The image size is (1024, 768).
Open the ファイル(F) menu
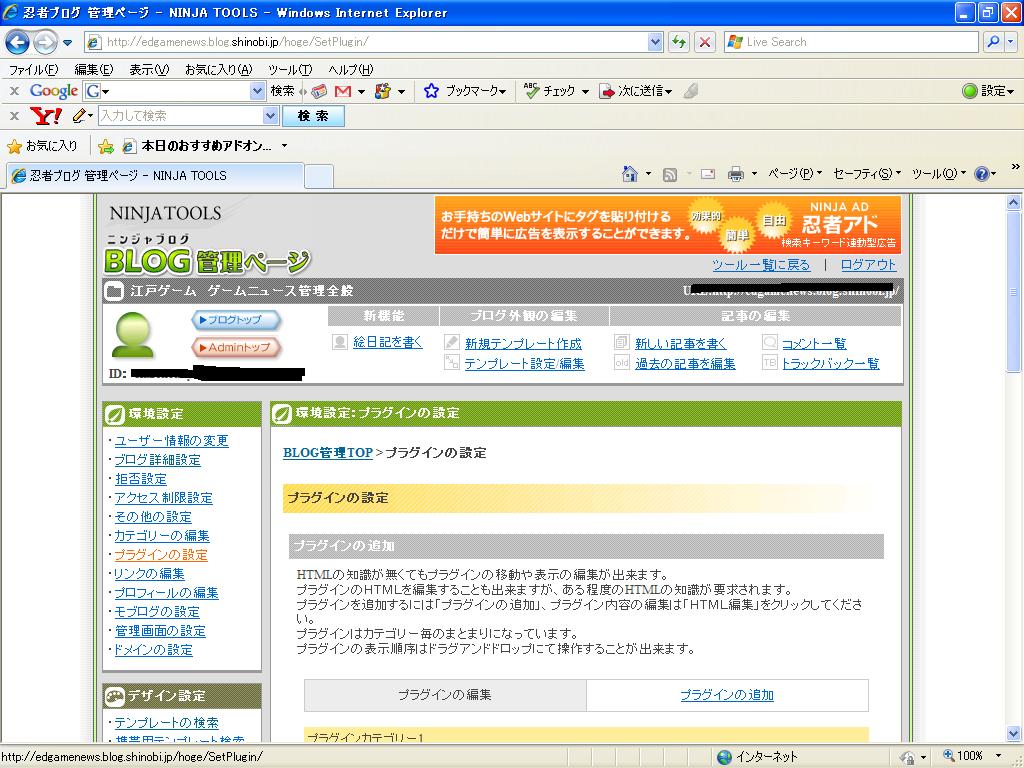pyautogui.click(x=33, y=69)
